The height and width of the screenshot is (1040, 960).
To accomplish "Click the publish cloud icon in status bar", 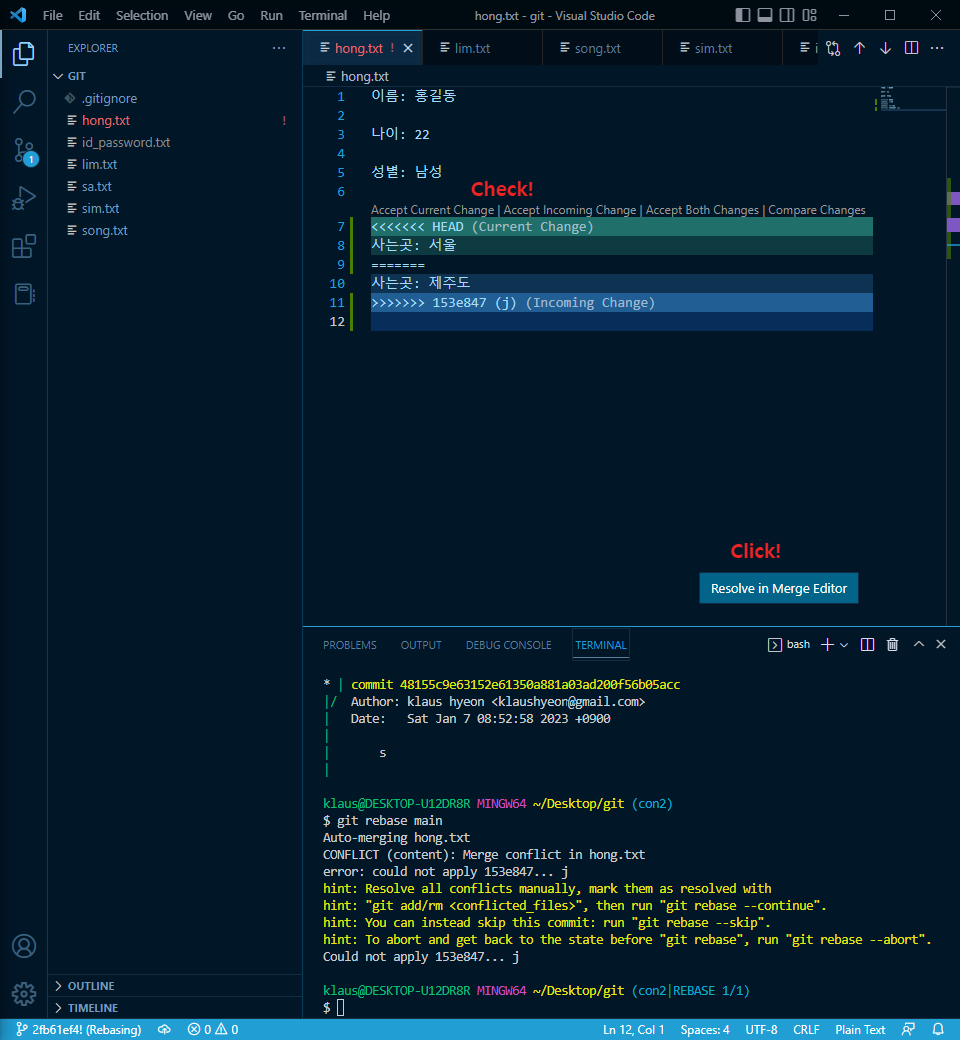I will (164, 1029).
